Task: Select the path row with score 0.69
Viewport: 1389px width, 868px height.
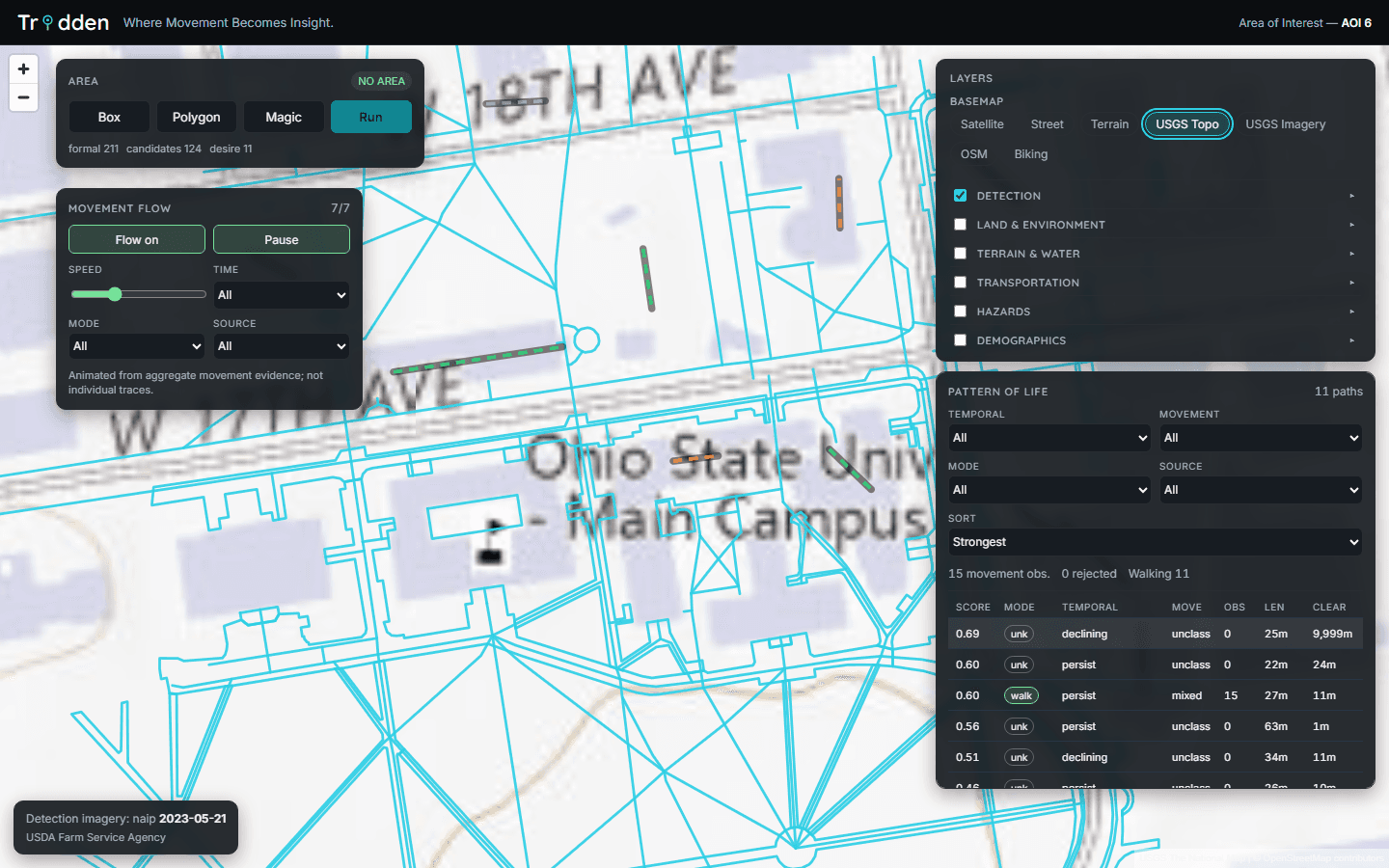Action: [x=1156, y=634]
